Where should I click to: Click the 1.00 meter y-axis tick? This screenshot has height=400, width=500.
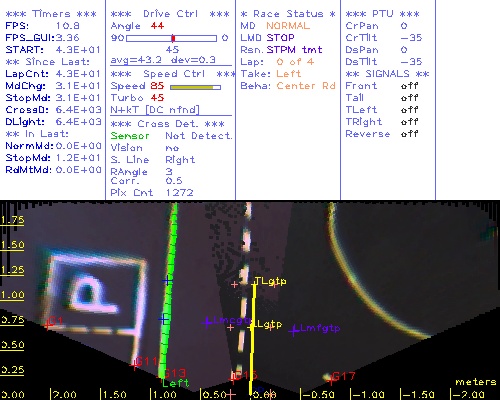point(12,295)
